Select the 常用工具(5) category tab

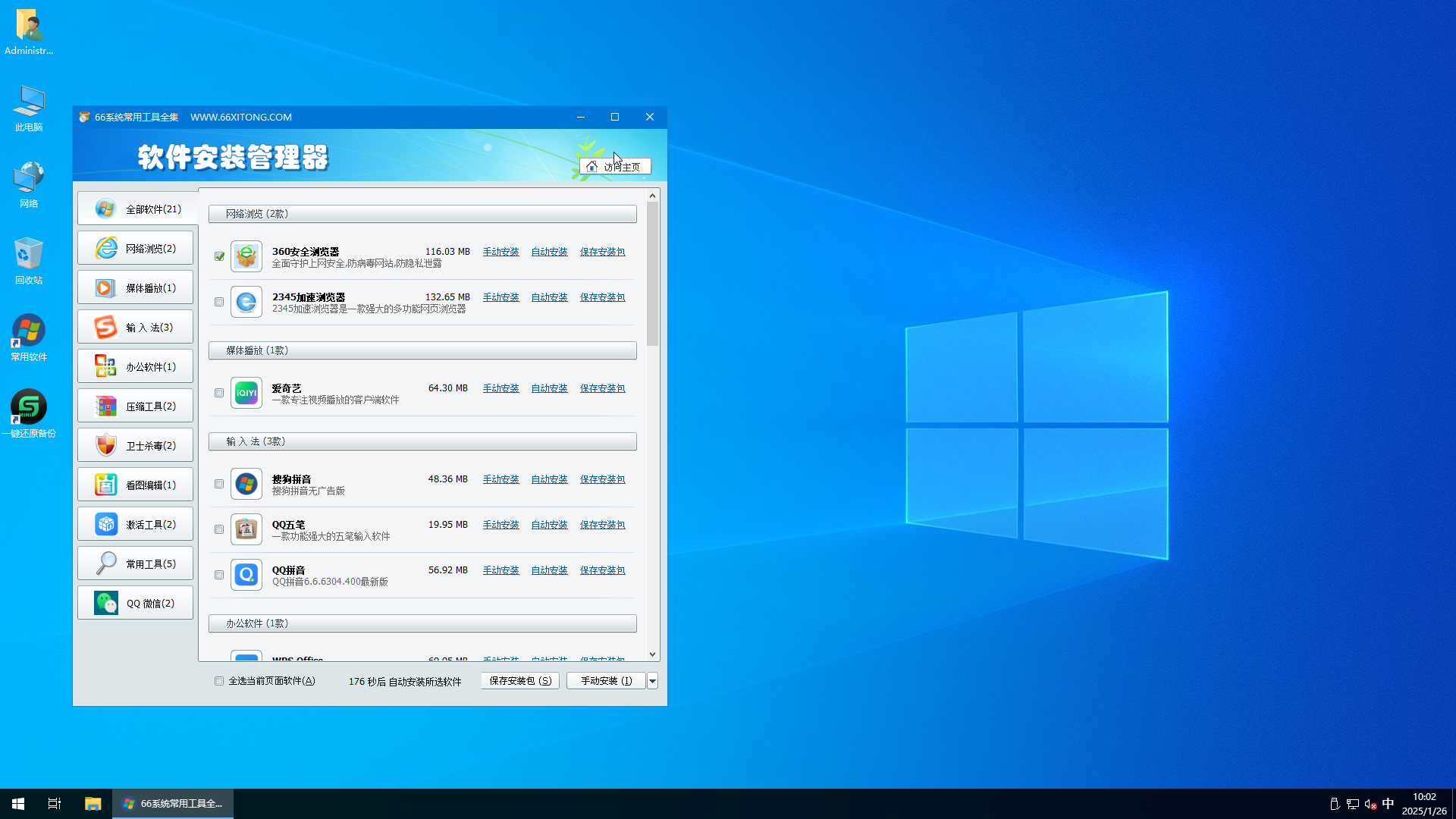(135, 563)
